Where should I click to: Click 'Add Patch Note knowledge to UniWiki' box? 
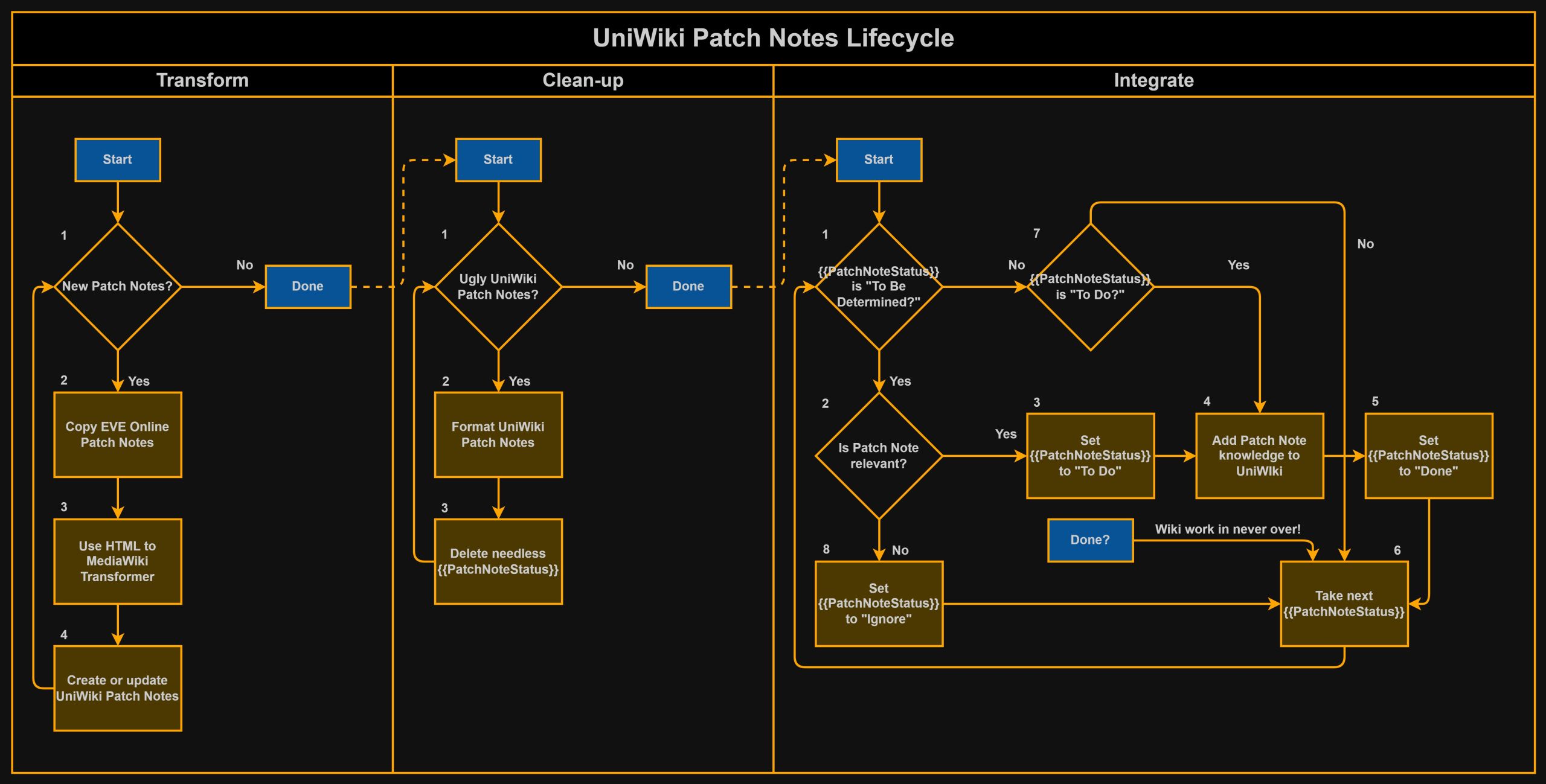click(x=1259, y=456)
